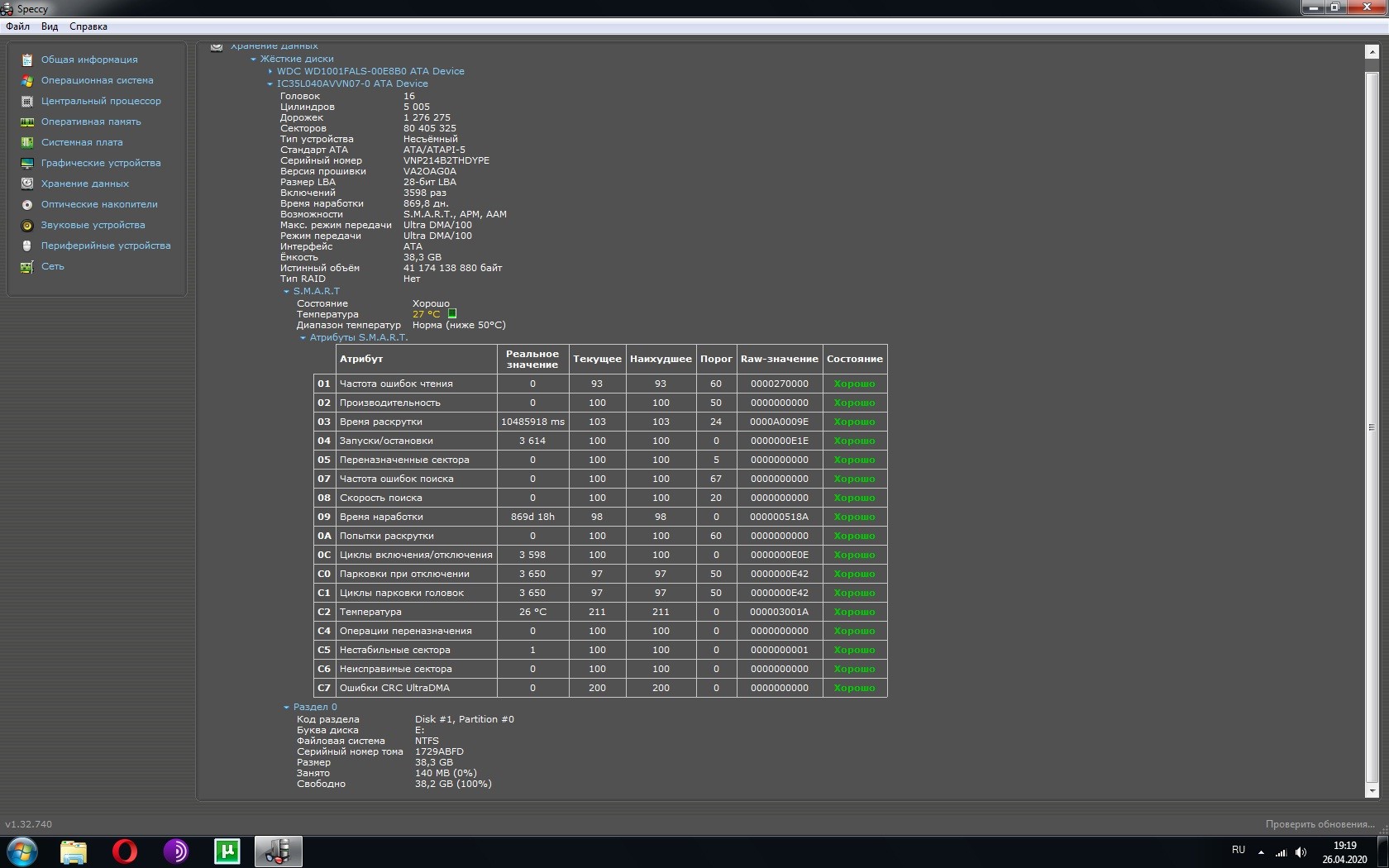Show hidden tray icons arrow
This screenshot has width=1389, height=868.
click(1261, 851)
